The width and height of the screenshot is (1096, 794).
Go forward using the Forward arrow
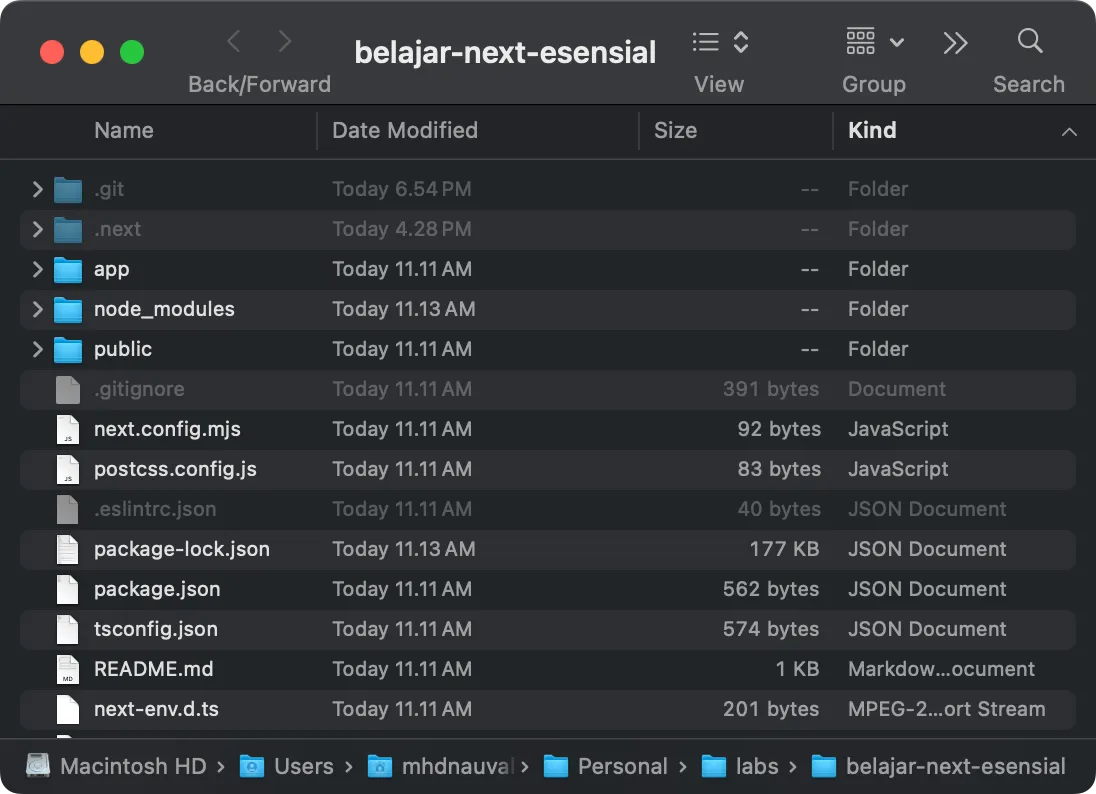pos(285,41)
